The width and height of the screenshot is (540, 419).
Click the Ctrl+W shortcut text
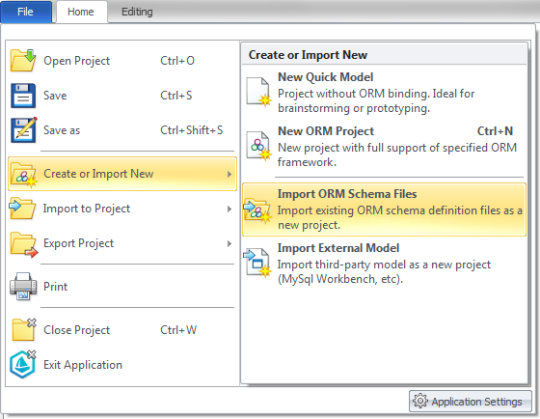point(178,330)
